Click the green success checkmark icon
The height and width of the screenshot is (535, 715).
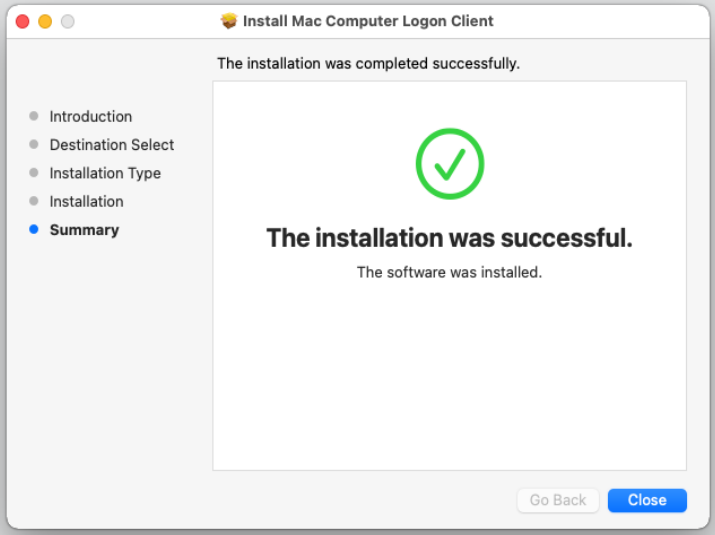(x=450, y=163)
